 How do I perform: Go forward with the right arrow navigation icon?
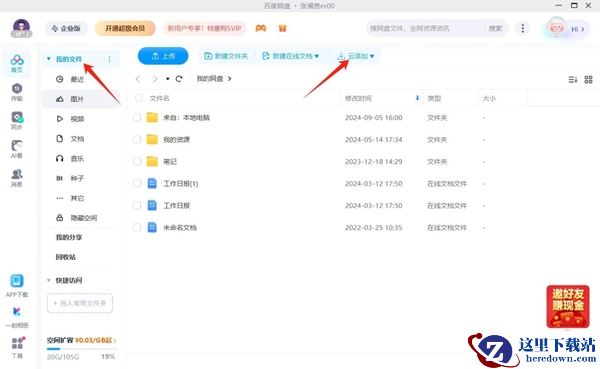(155, 79)
